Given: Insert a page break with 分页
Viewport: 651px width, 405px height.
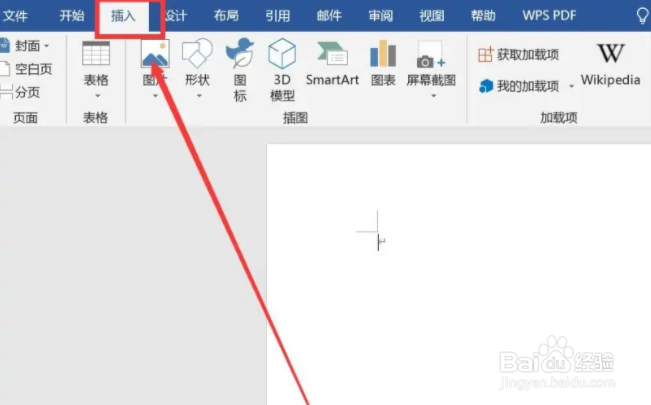Looking at the screenshot, I should 20,92.
